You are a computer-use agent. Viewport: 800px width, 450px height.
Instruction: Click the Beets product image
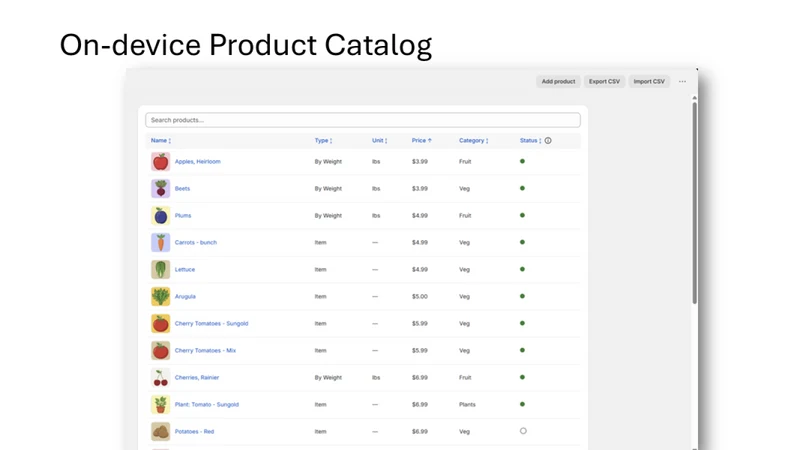pyautogui.click(x=160, y=189)
